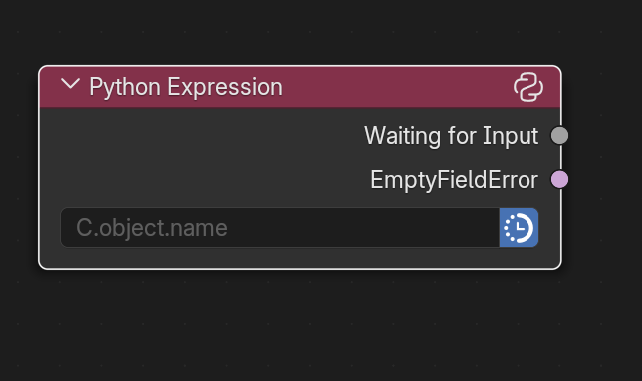Screen dimensions: 642x381
Task: Click the chevron arrow beside node title
Action: coord(70,84)
